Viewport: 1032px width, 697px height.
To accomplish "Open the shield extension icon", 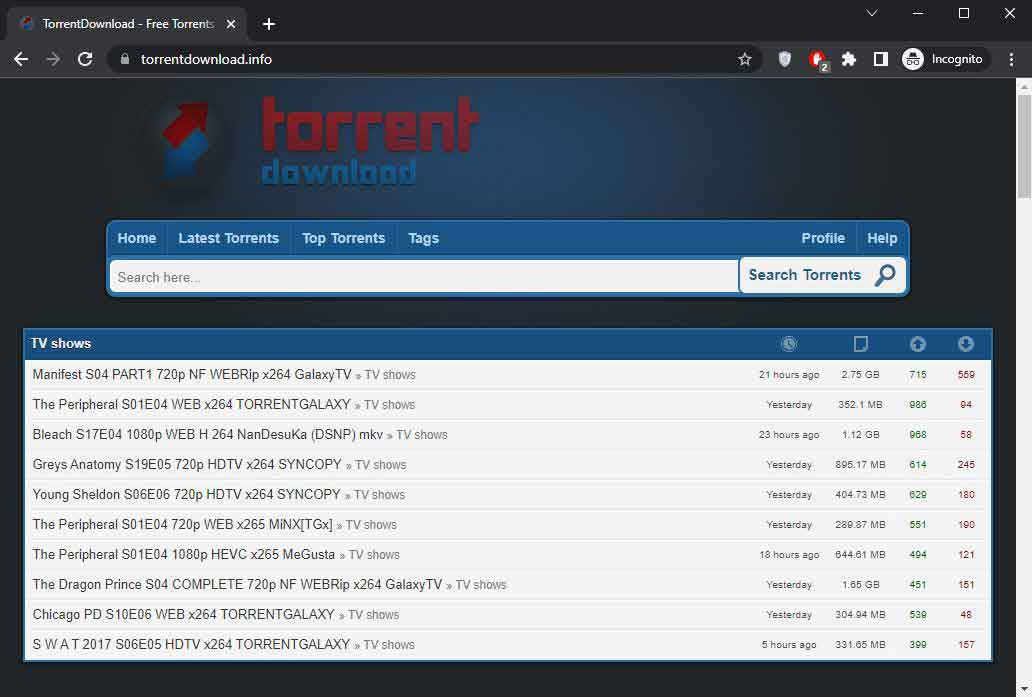I will pyautogui.click(x=785, y=59).
